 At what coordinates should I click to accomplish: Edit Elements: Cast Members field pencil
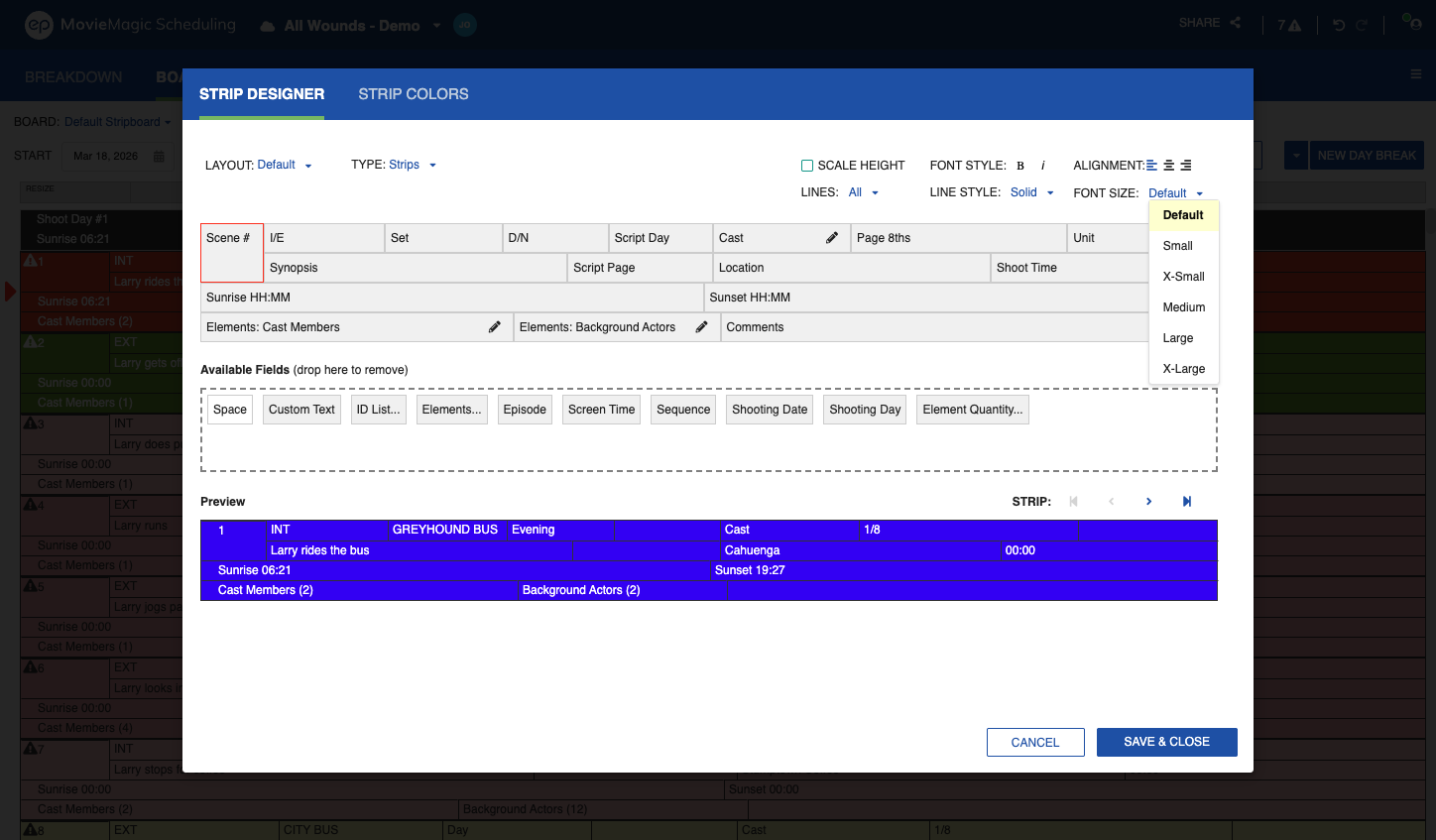495,327
